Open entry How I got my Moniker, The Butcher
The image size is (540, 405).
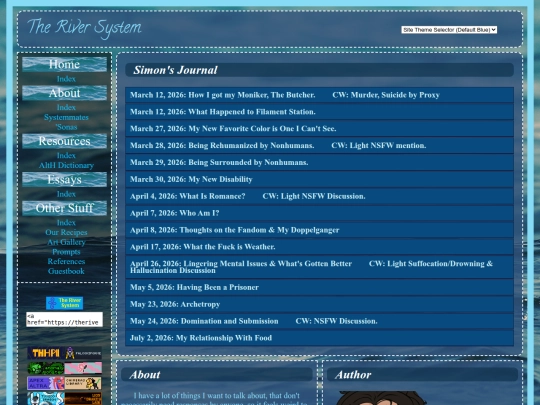pos(319,95)
